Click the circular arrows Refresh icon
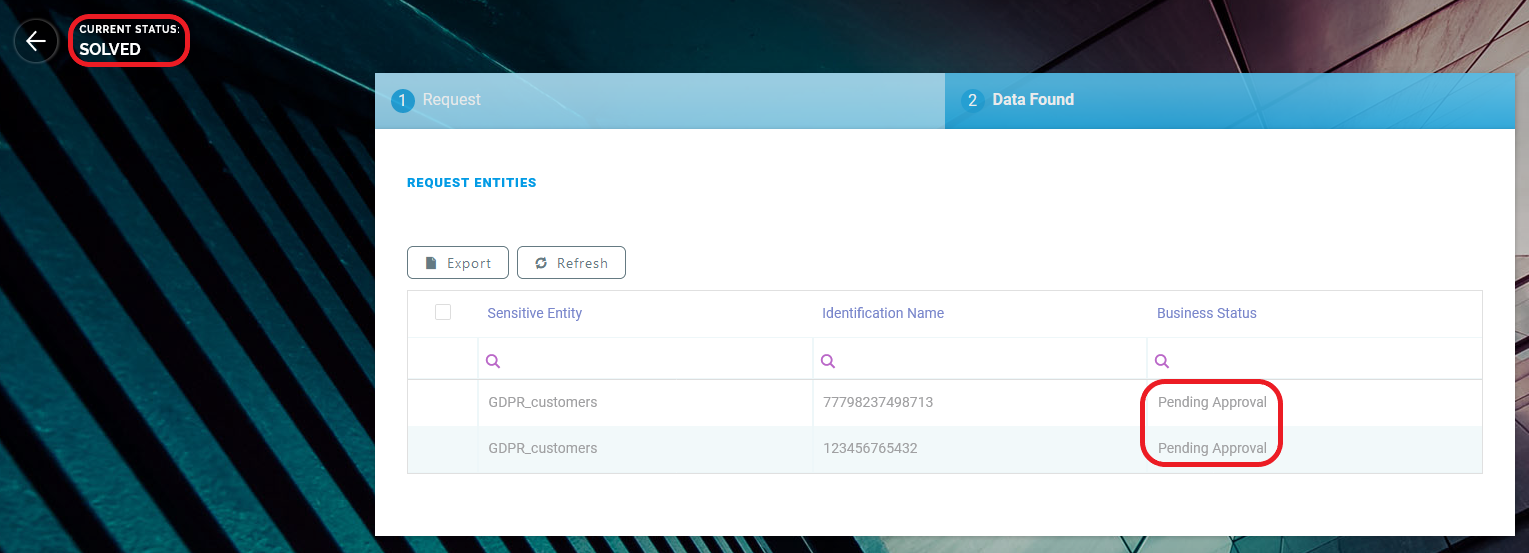The width and height of the screenshot is (1529, 553). click(541, 263)
